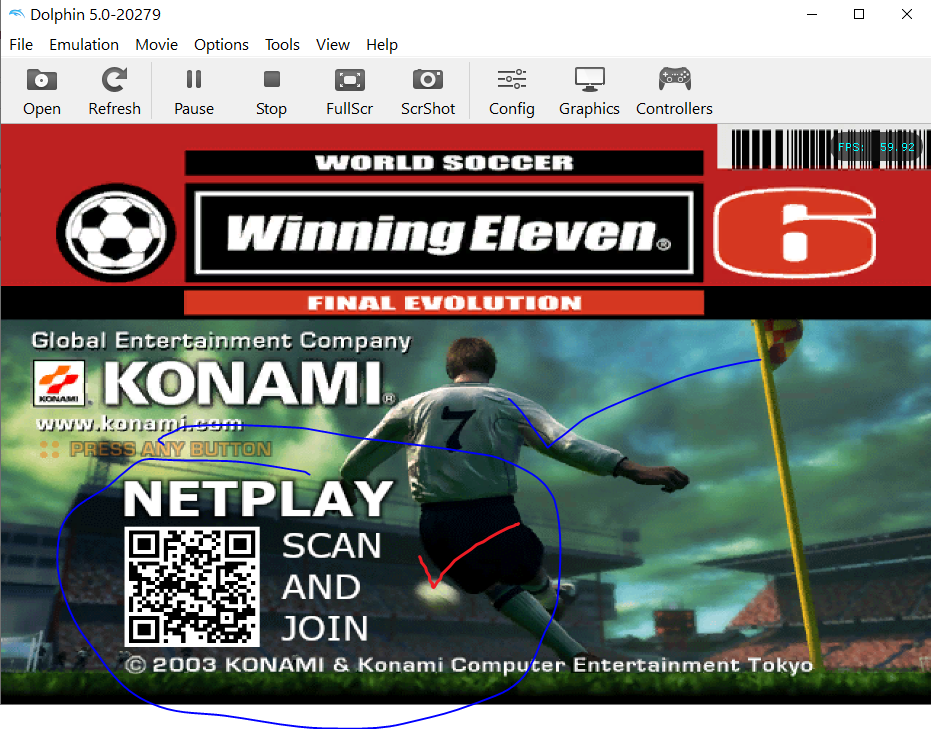Open the File menu
931x729 pixels.
point(21,45)
